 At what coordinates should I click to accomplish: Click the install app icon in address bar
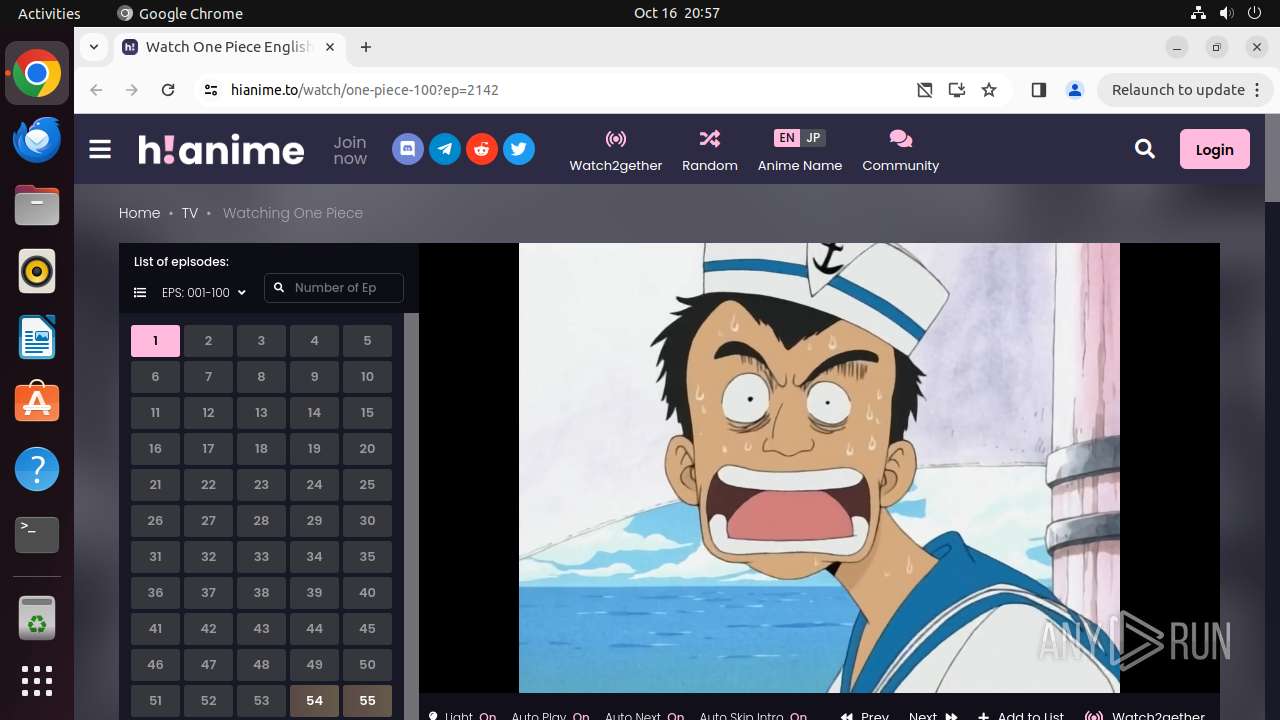(x=957, y=90)
